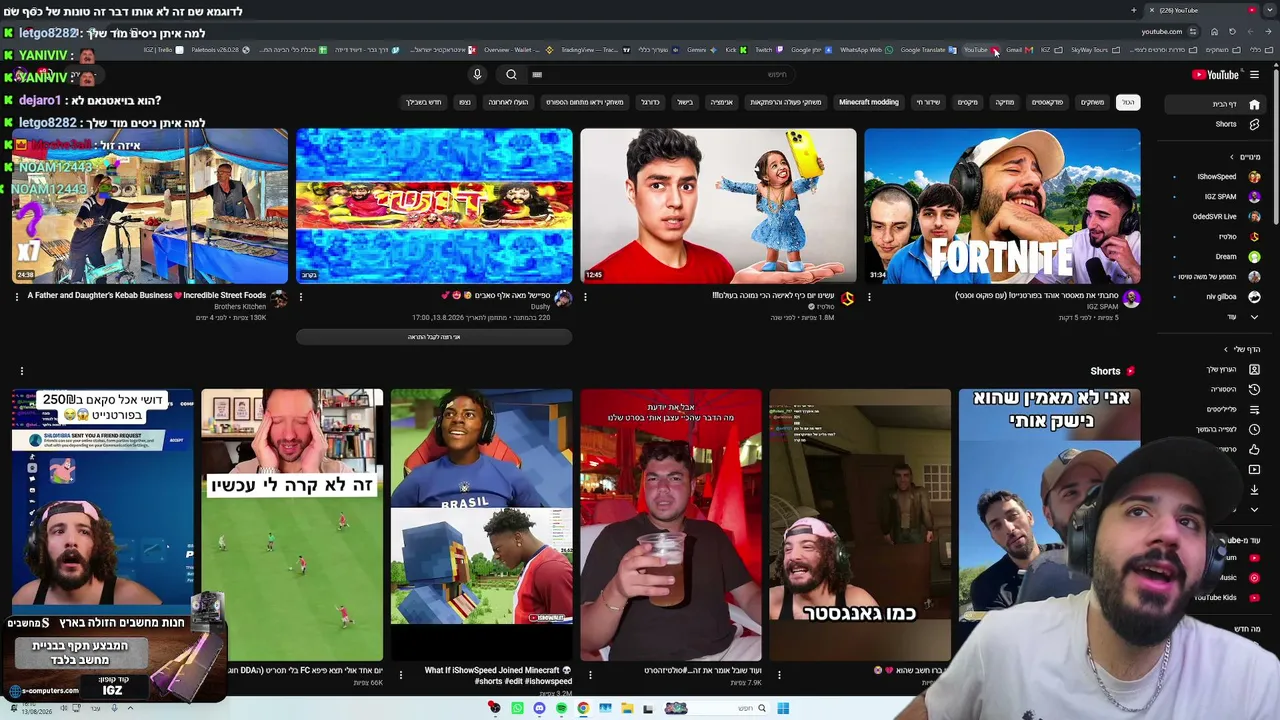1280x720 pixels.
Task: Open the FORTNITE video thumbnail
Action: point(1002,206)
